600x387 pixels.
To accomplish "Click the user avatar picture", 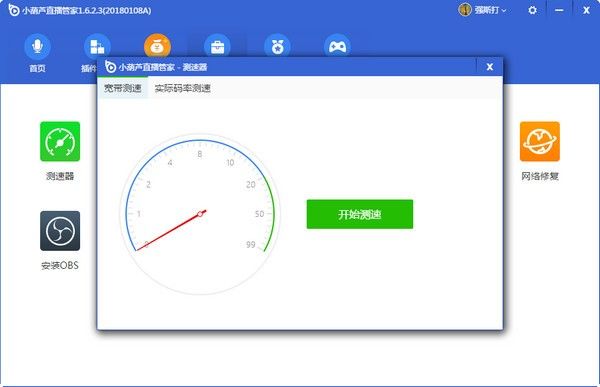I will pyautogui.click(x=465, y=10).
